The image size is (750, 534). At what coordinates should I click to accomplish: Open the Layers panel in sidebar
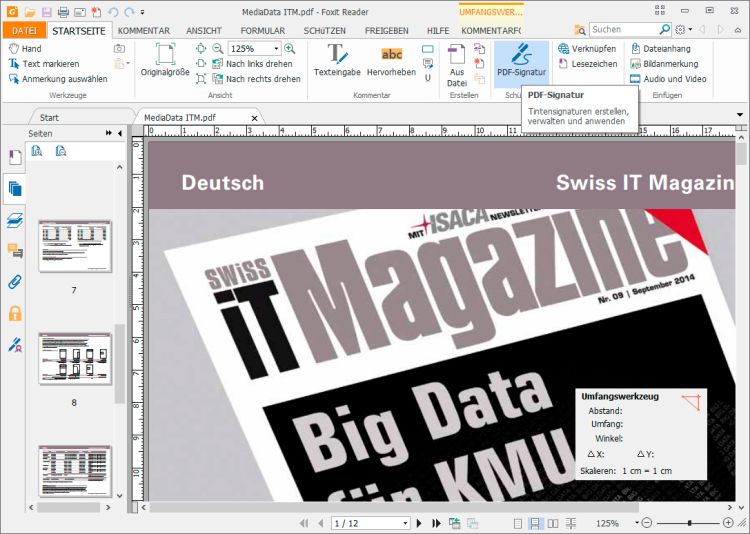click(15, 219)
